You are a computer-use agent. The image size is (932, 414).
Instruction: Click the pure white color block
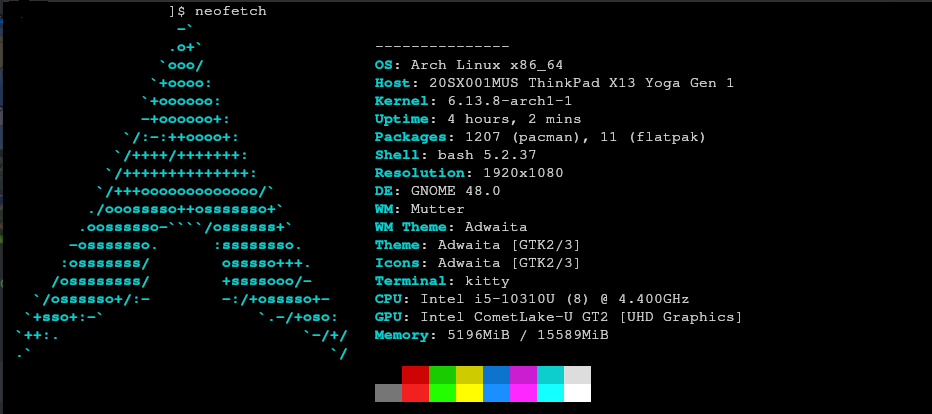pos(577,393)
